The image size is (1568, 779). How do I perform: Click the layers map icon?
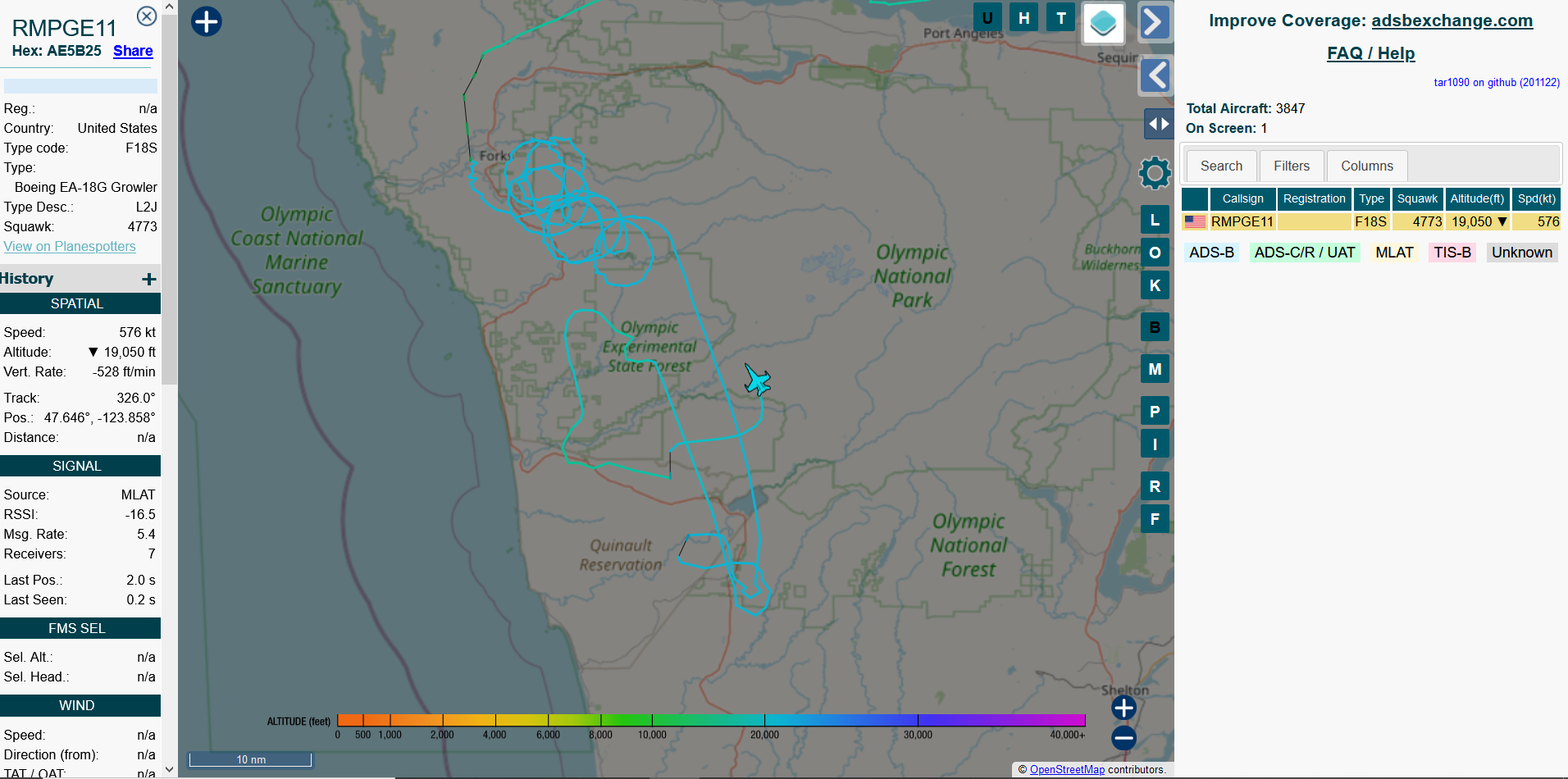(1103, 23)
